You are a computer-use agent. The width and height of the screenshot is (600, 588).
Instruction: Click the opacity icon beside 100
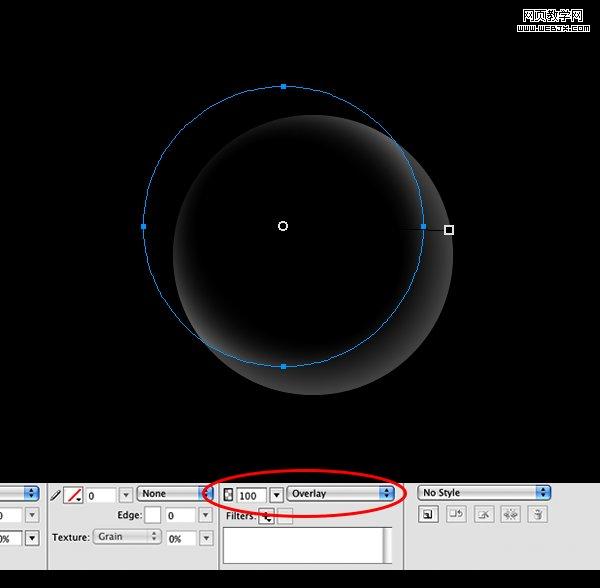click(x=228, y=494)
